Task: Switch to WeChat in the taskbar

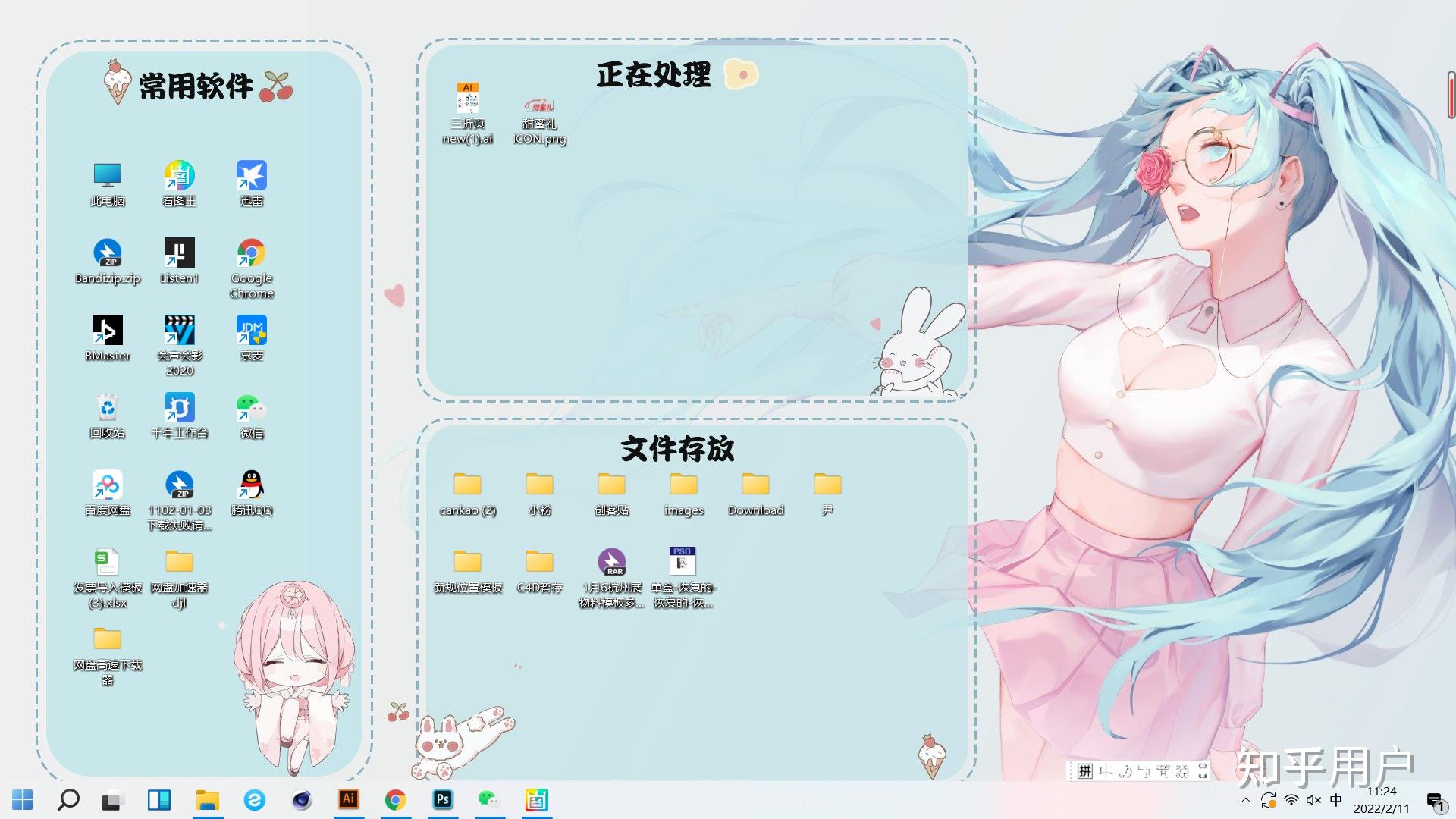Action: pos(490,799)
